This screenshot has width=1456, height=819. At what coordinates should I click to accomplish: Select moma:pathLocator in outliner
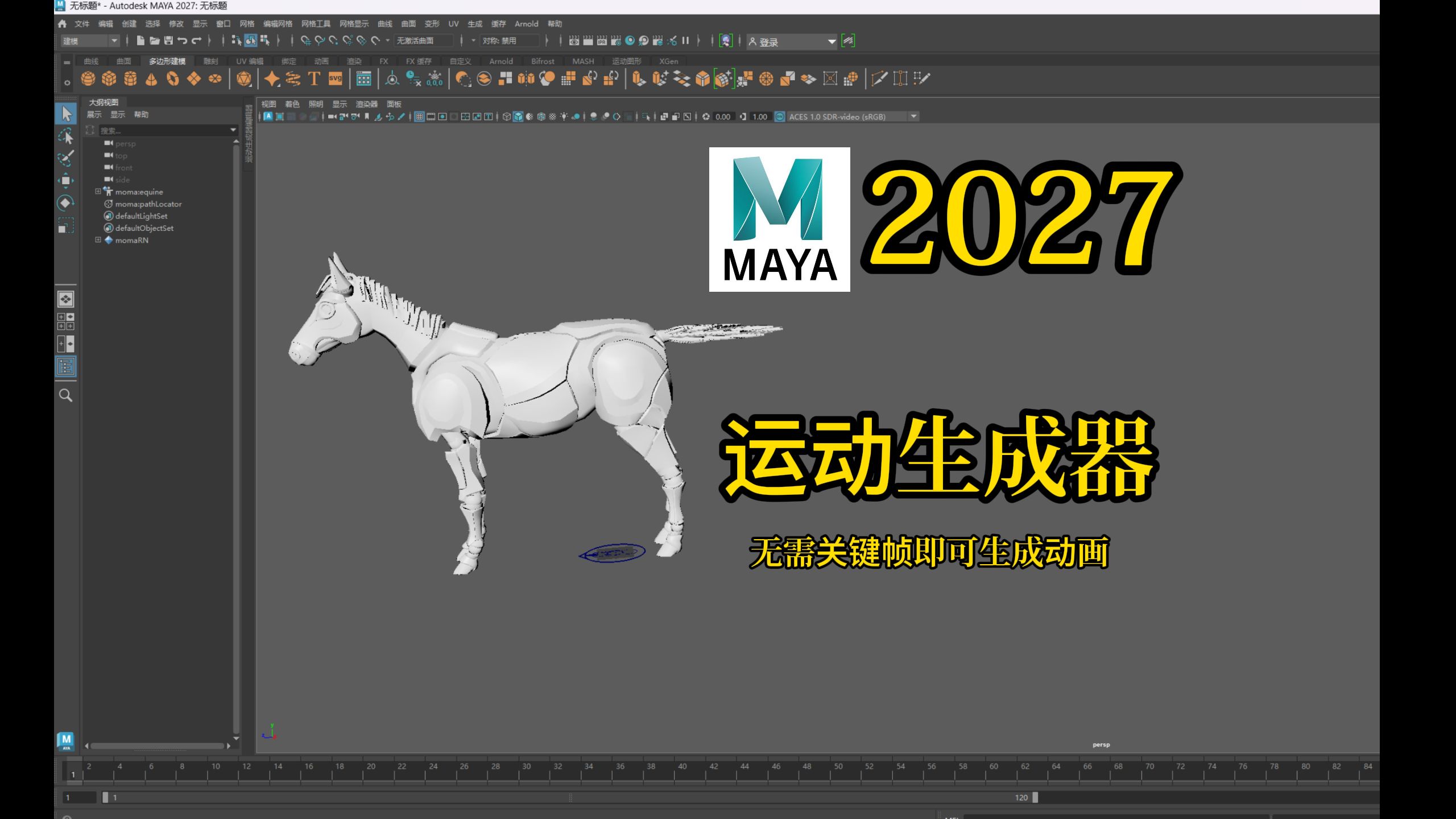[148, 204]
